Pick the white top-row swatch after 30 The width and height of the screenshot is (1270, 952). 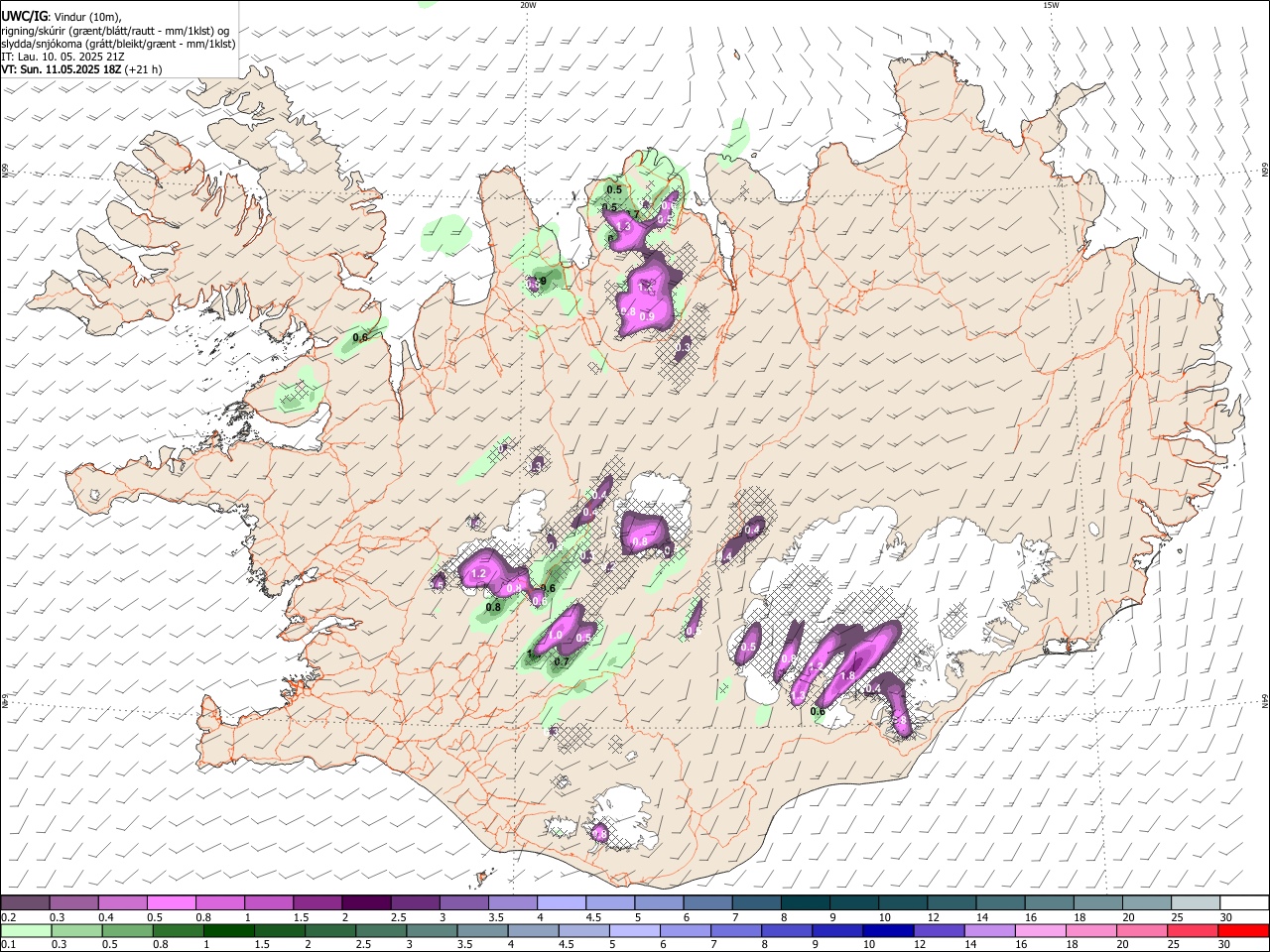tap(1242, 903)
